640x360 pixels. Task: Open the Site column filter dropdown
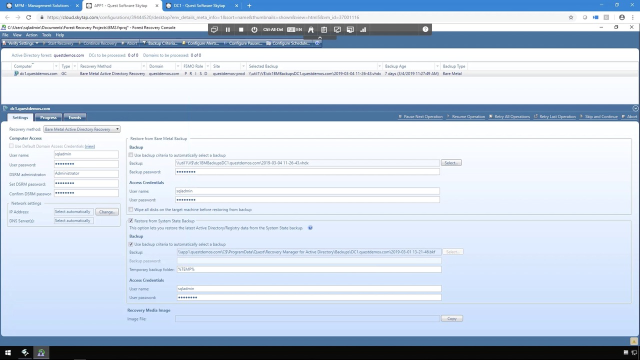click(243, 66)
